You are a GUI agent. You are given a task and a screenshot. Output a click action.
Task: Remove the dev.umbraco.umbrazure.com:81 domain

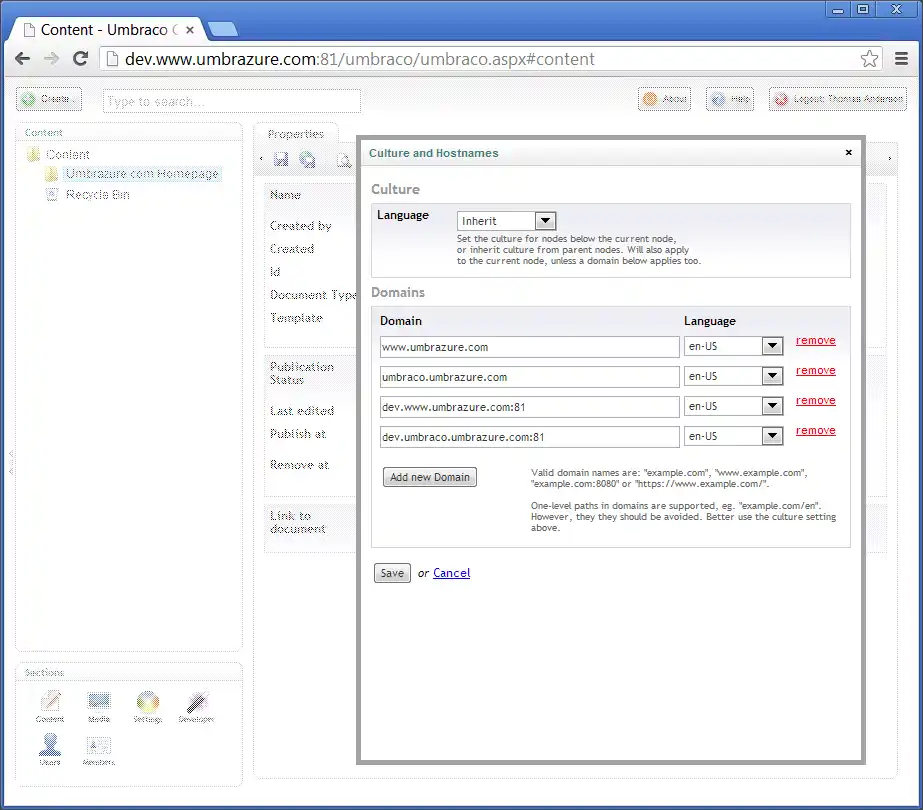[815, 430]
